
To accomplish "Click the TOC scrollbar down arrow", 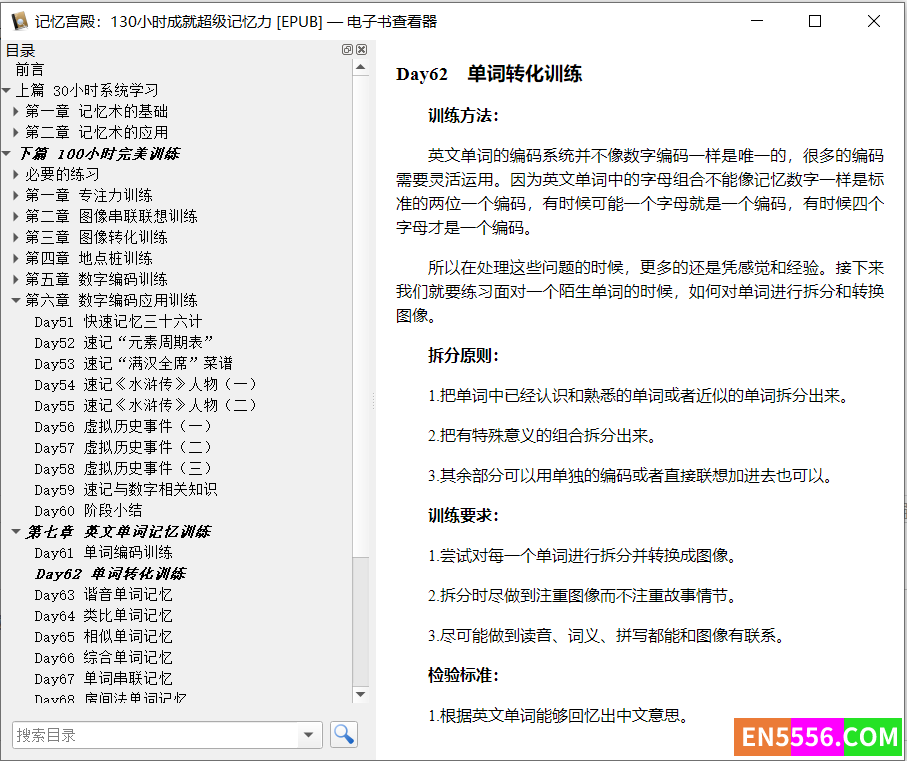I will pyautogui.click(x=360, y=694).
